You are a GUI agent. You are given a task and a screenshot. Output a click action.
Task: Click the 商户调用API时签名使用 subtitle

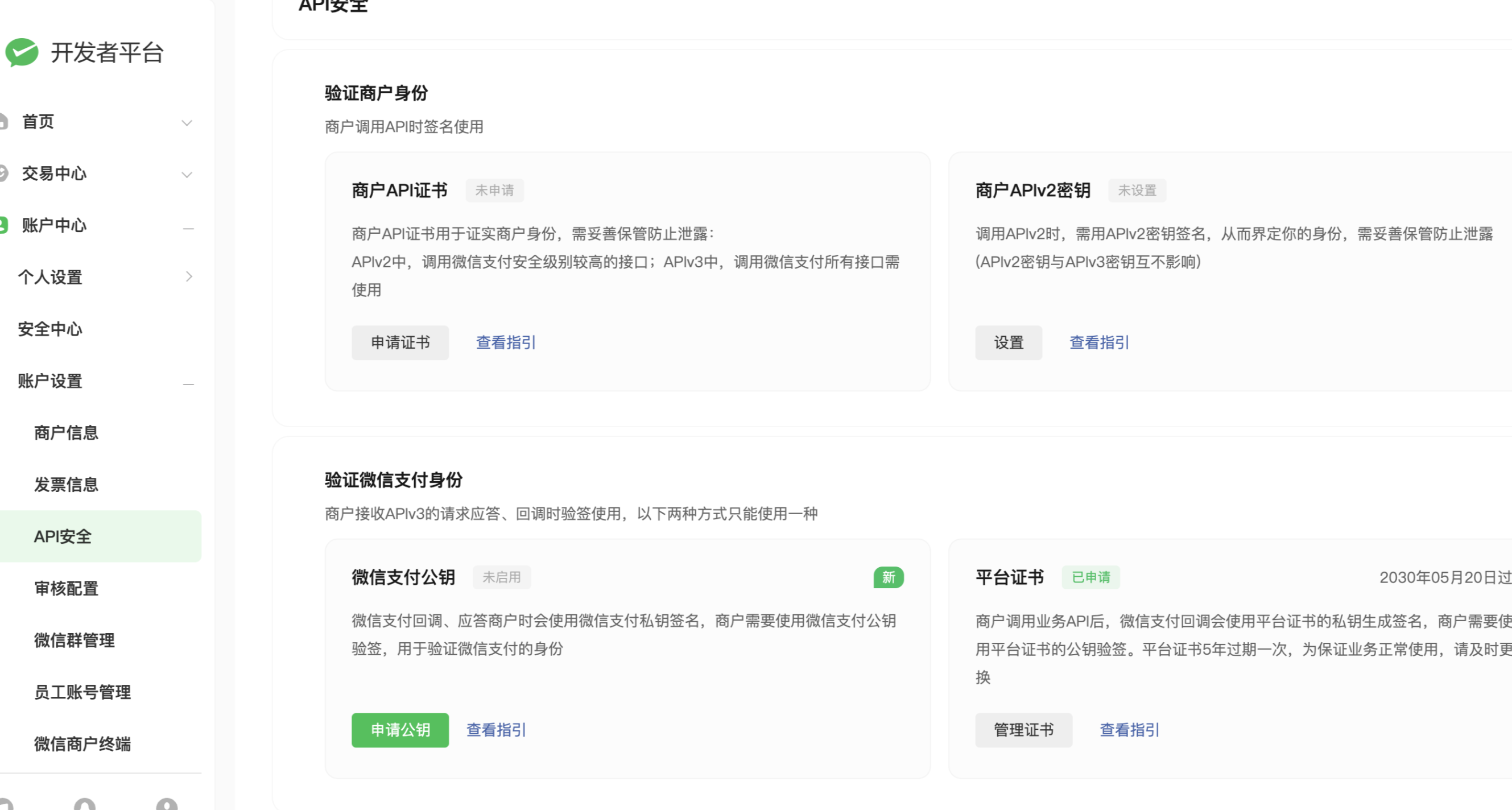[404, 127]
